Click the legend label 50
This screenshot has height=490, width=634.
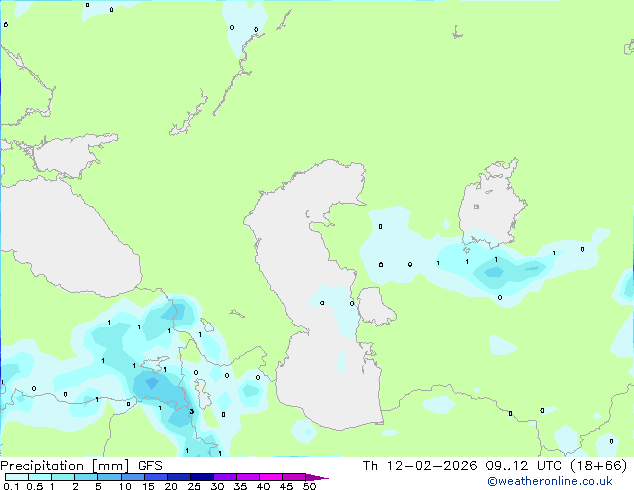coord(309,486)
